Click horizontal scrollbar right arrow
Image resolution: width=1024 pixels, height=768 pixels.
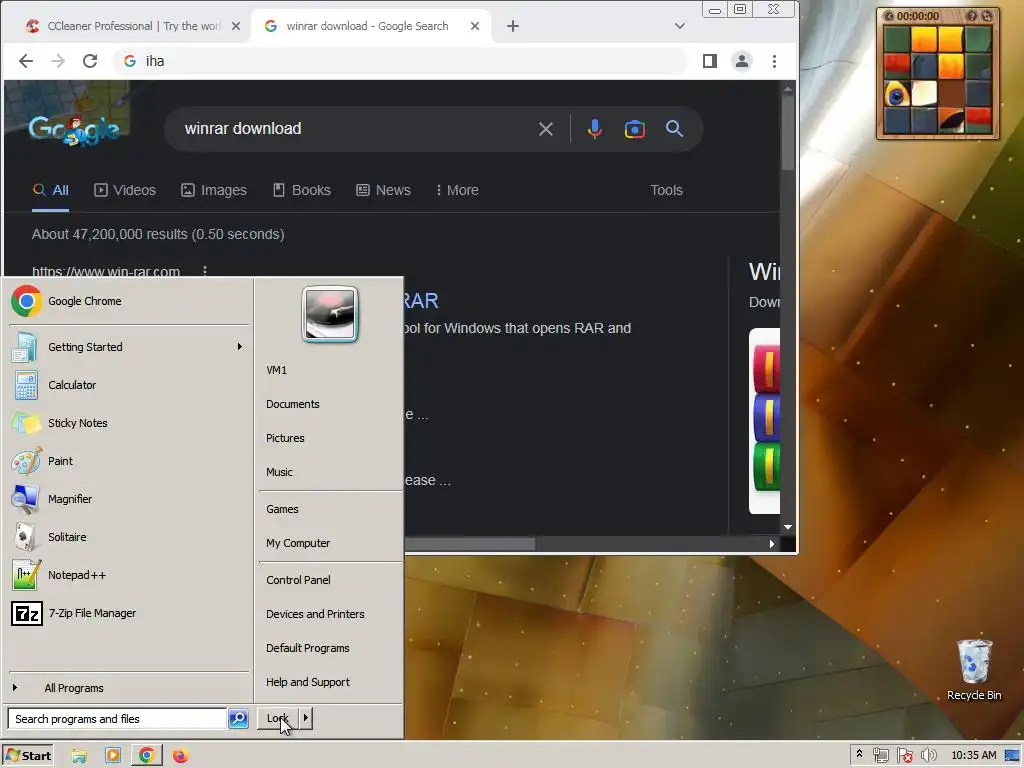coord(771,544)
